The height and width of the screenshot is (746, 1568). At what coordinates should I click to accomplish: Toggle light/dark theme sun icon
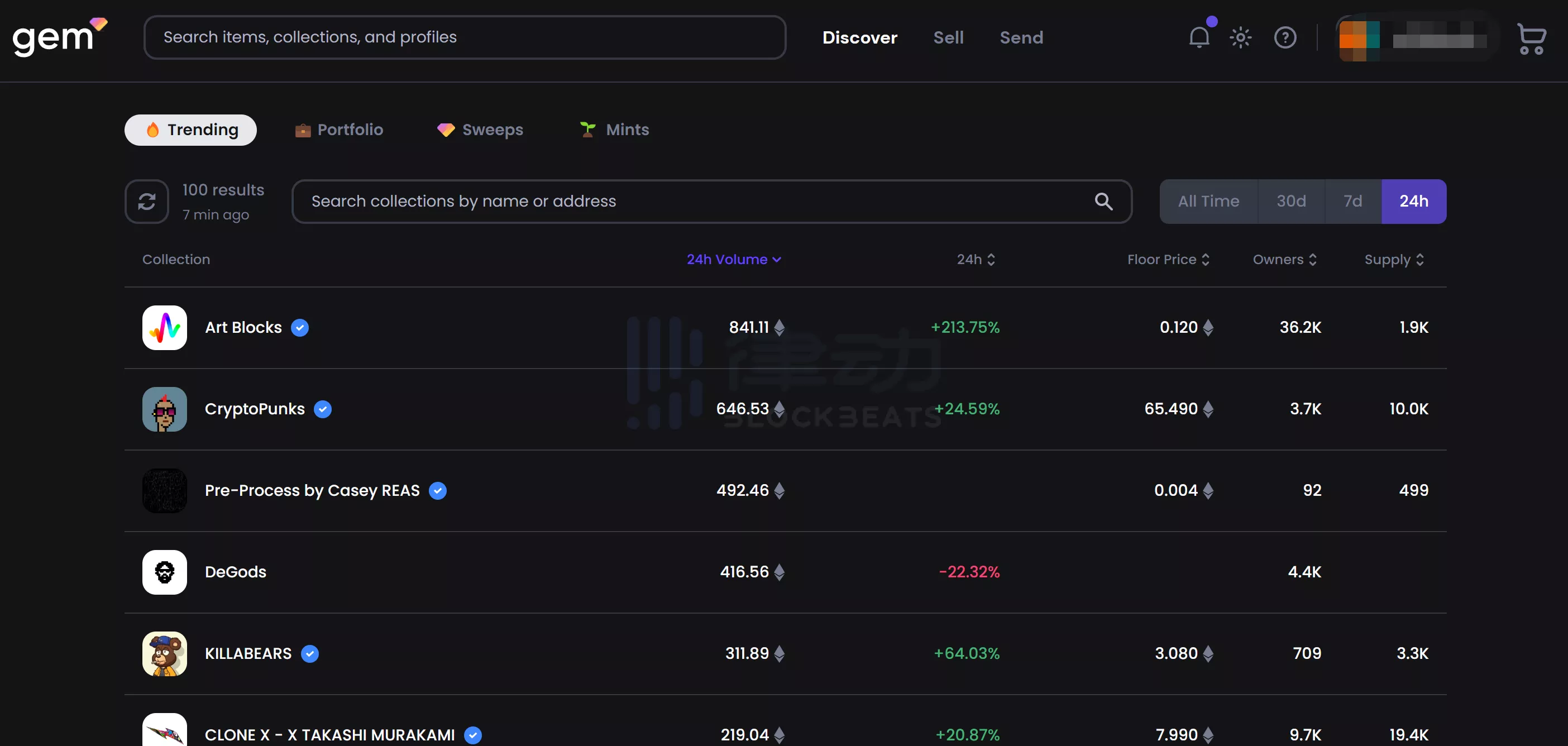tap(1240, 38)
